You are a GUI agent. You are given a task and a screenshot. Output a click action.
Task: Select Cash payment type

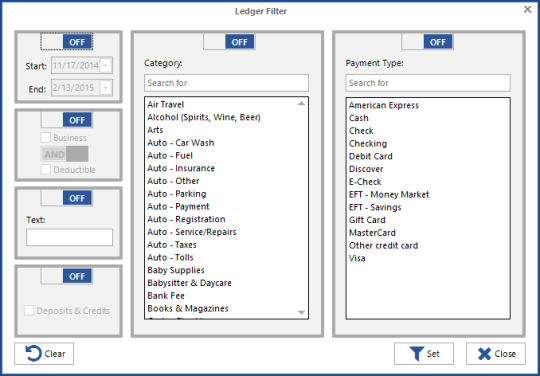tap(428, 118)
